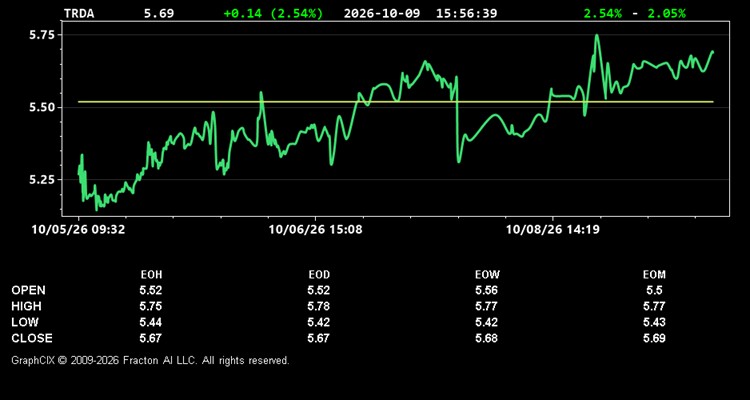Select the EOM open value 5.5
Screen dimensions: 750x400
[654, 290]
